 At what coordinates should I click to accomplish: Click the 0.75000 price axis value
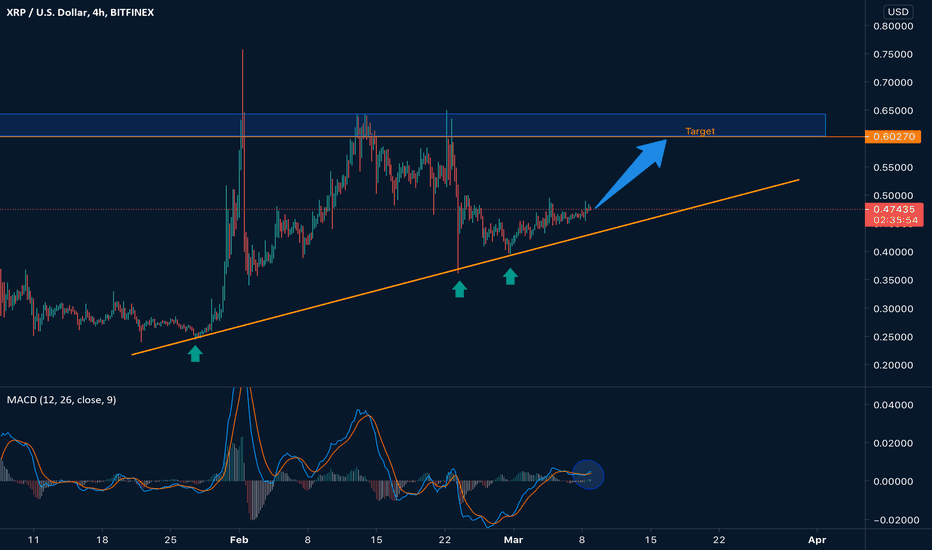pos(893,54)
